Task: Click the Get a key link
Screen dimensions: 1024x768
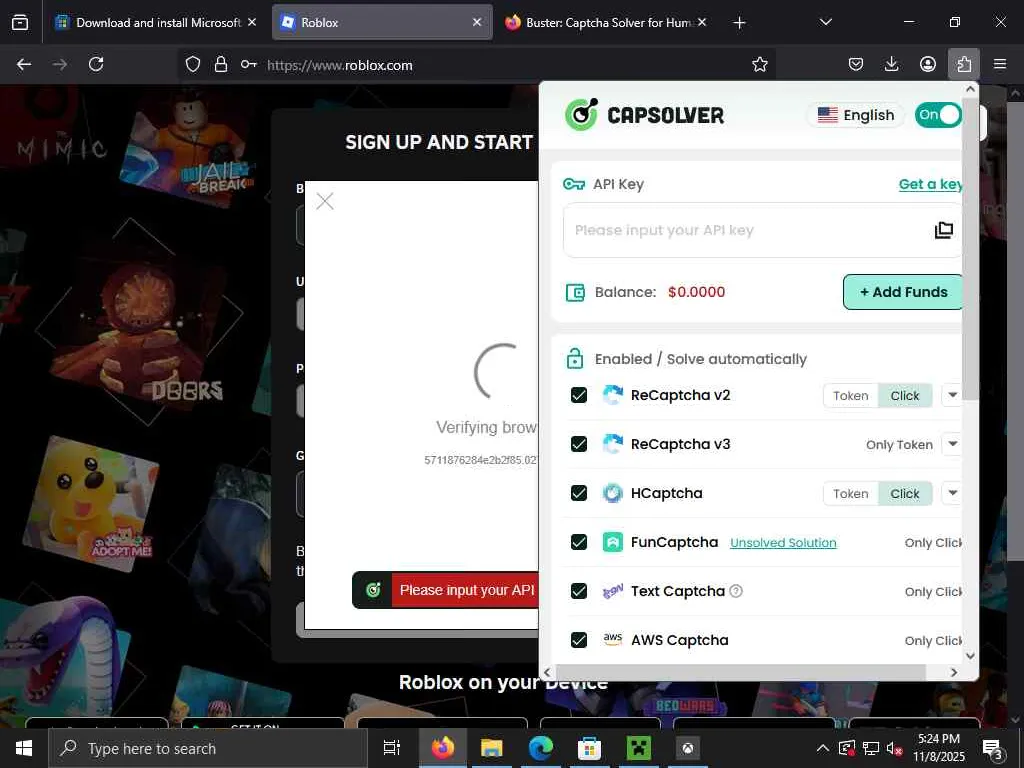Action: point(930,184)
